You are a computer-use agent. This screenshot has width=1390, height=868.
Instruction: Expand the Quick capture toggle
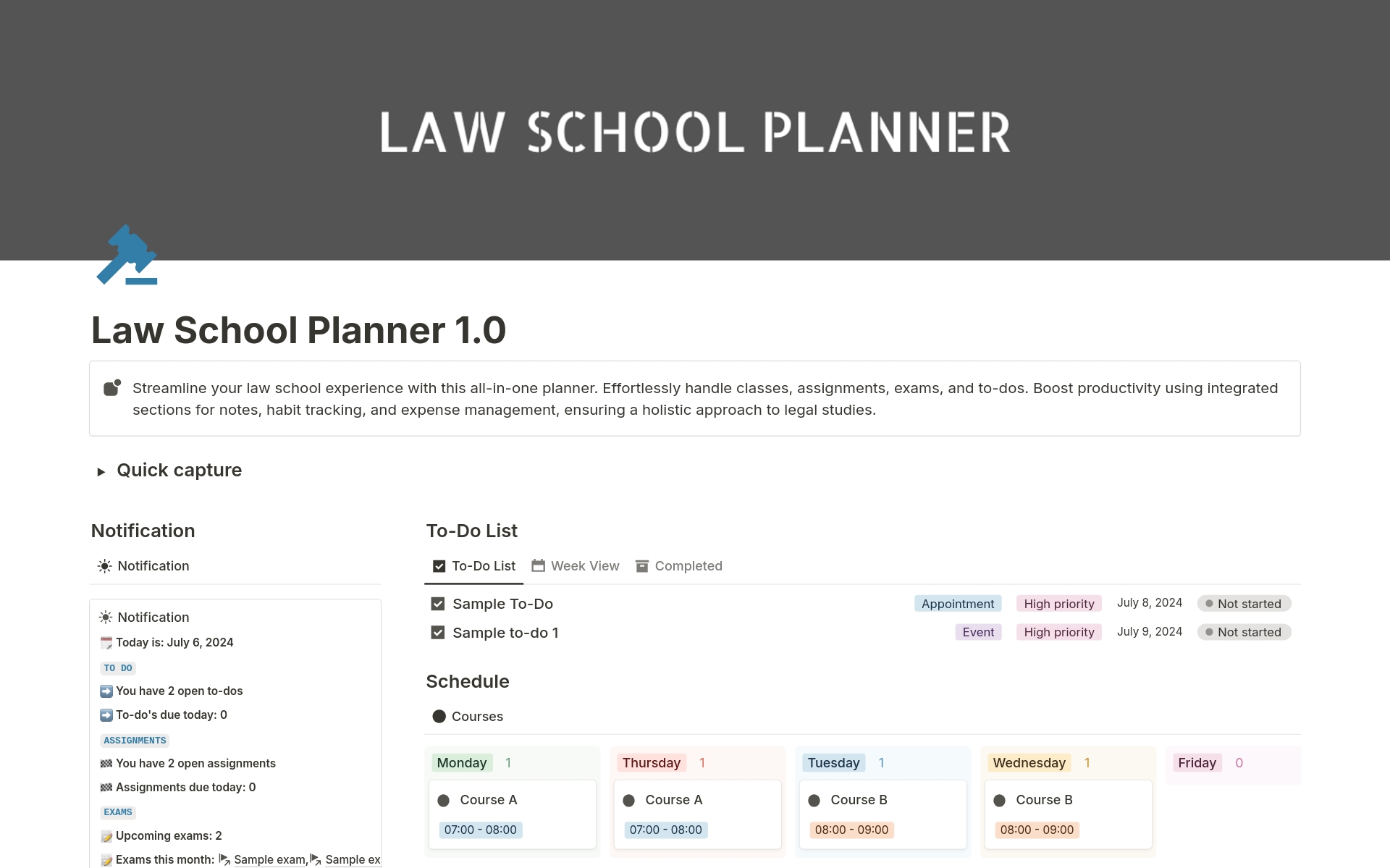click(101, 471)
